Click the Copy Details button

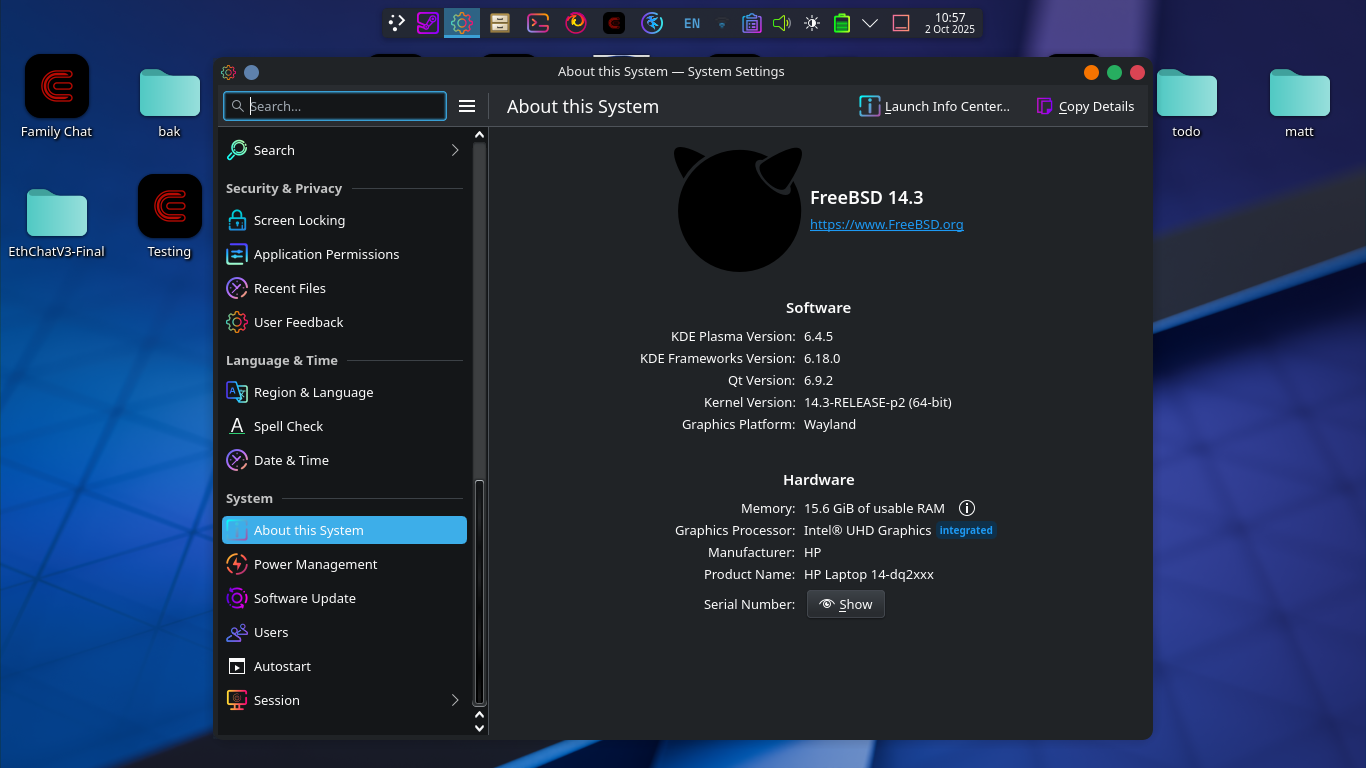[x=1085, y=106]
